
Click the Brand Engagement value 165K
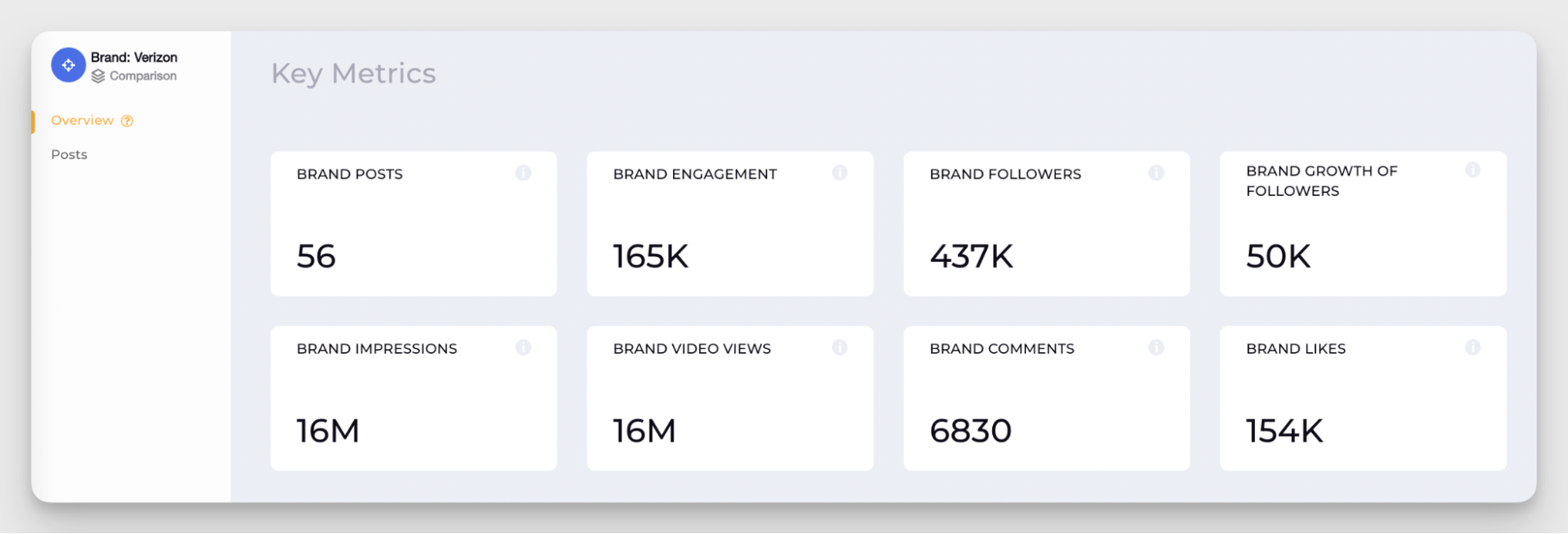(x=651, y=256)
